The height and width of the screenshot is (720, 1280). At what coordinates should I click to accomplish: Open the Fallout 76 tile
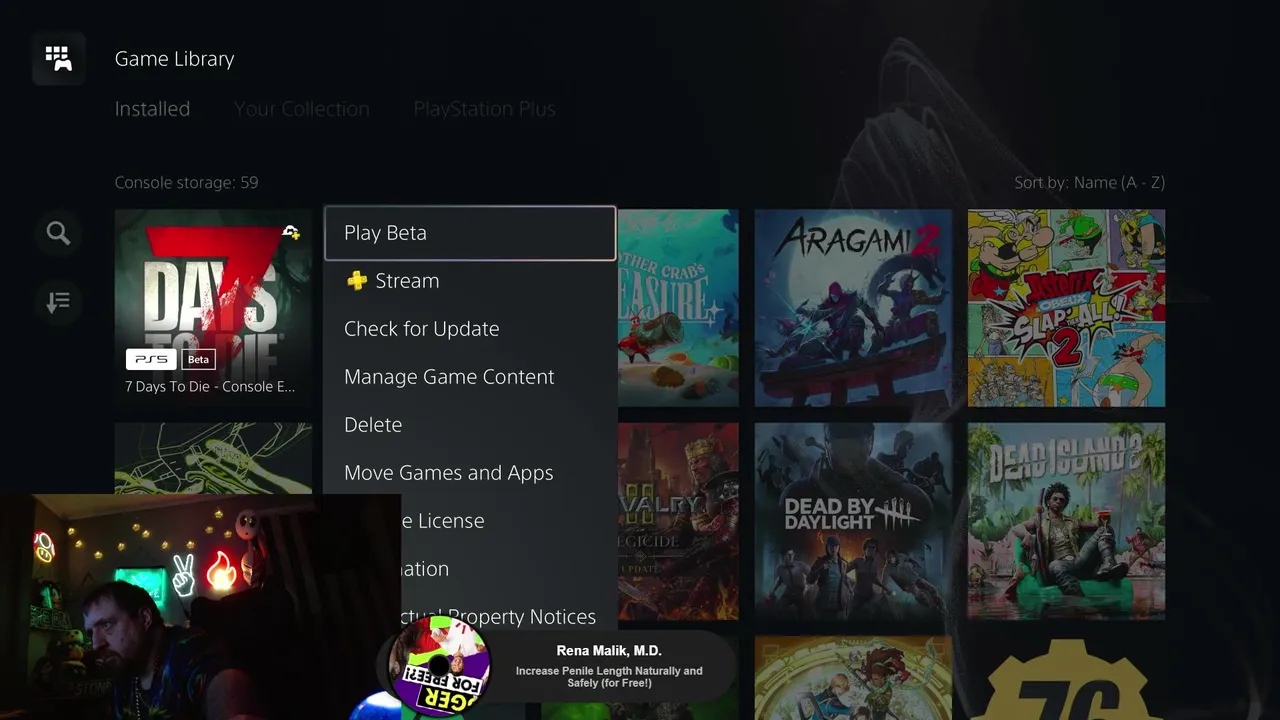[x=1066, y=678]
